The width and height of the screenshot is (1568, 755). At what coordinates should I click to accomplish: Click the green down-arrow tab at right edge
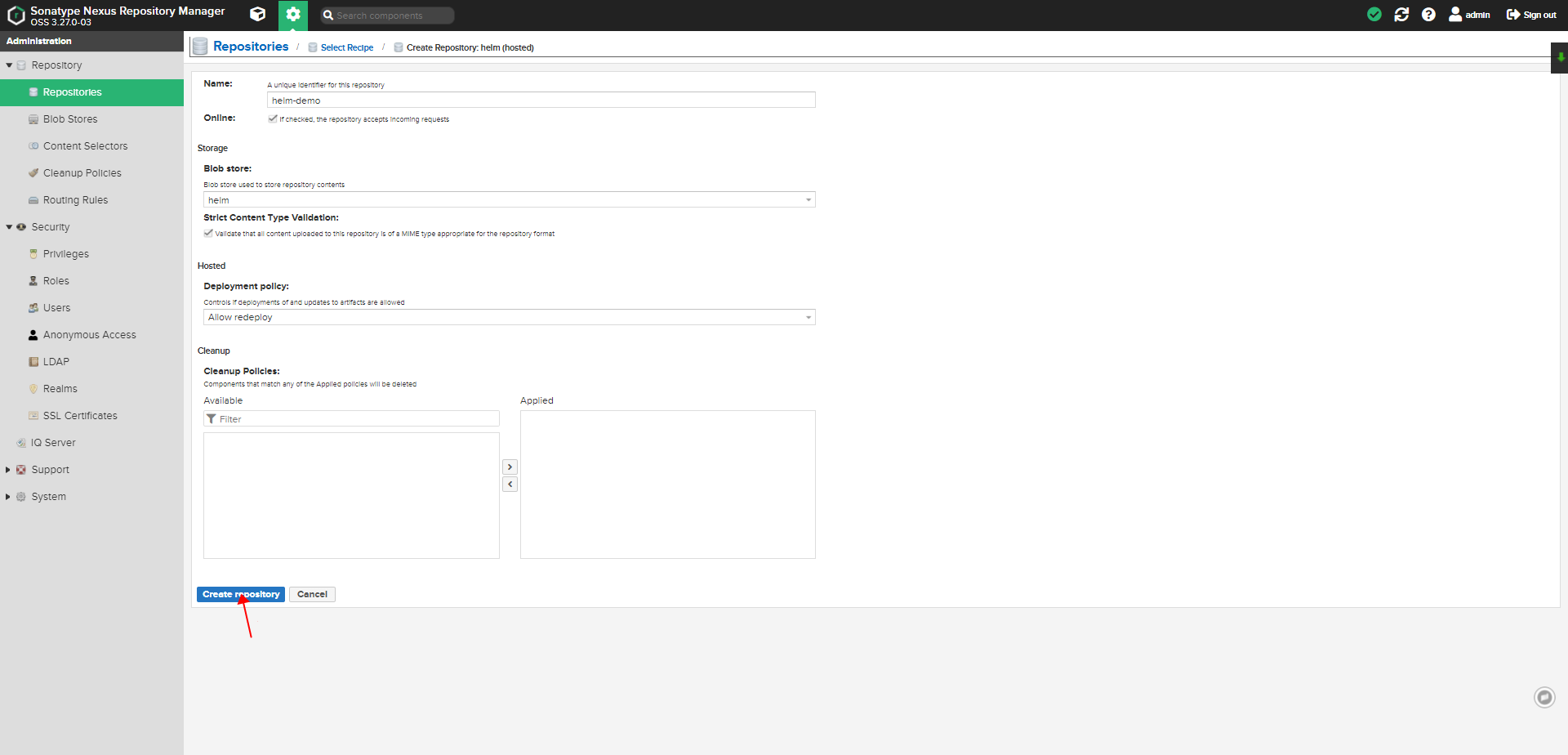1560,58
